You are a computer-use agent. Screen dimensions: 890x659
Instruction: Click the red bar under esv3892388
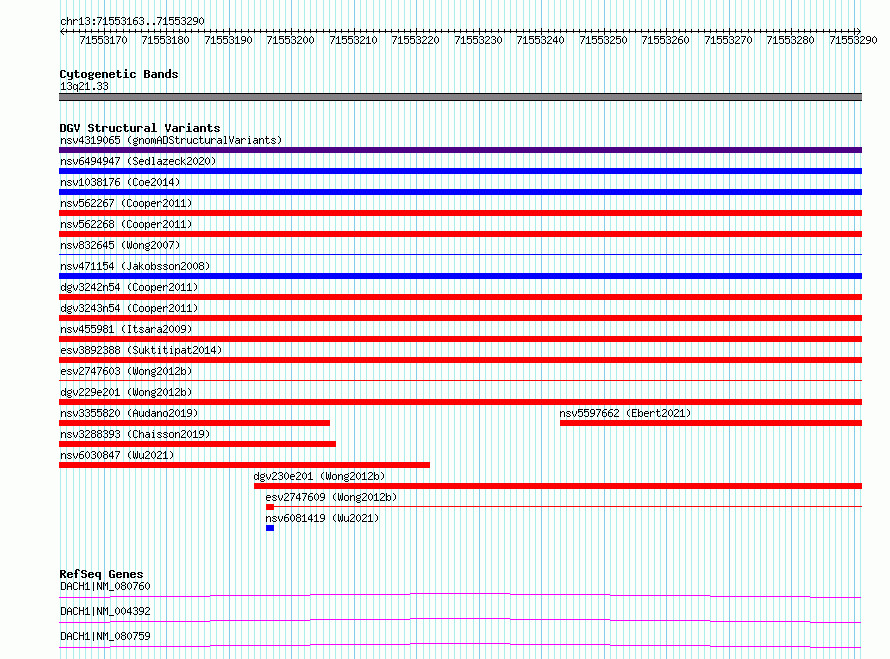click(460, 360)
